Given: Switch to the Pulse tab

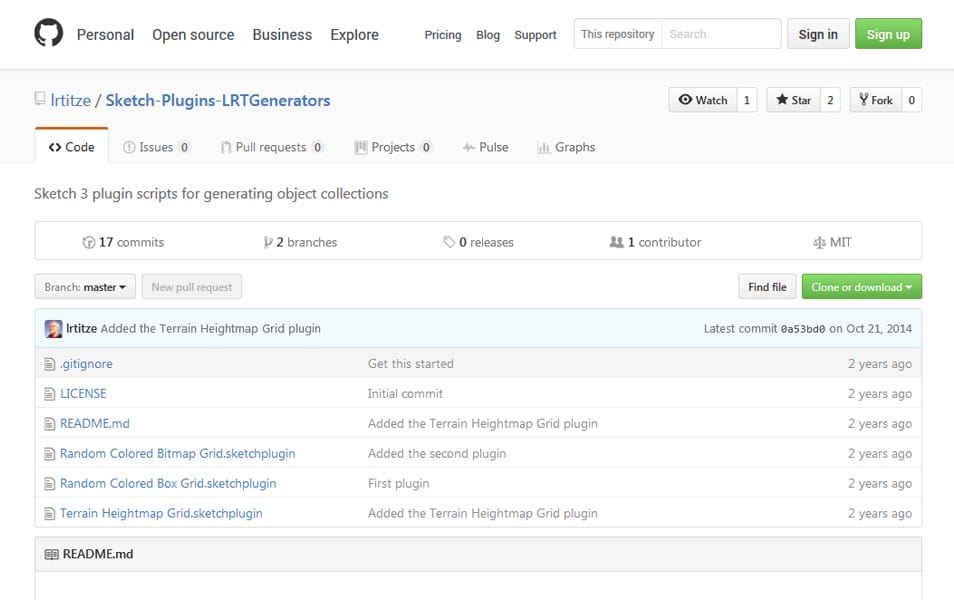Looking at the screenshot, I should 486,147.
